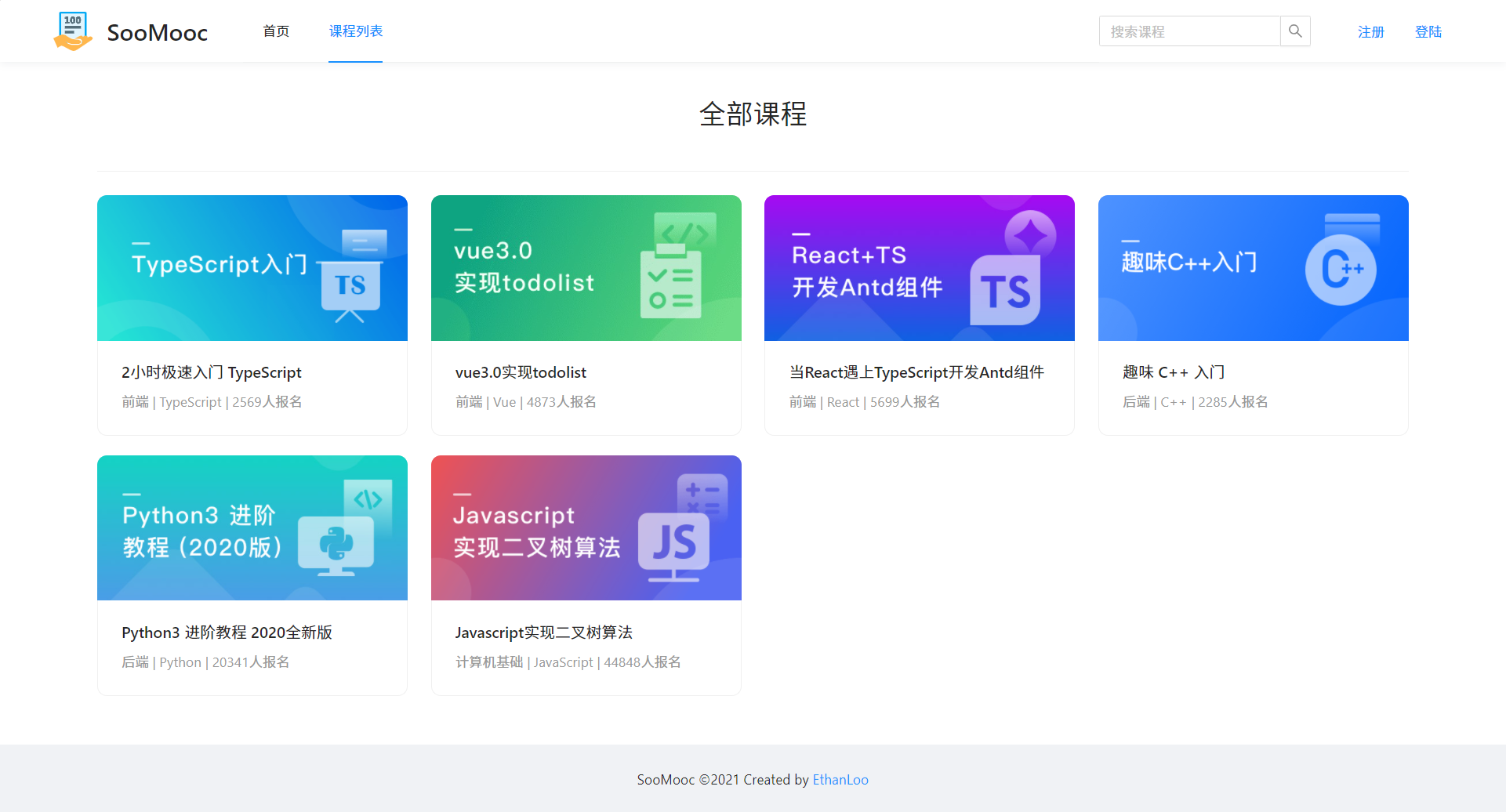
Task: Open the 首页 nav item
Action: (x=276, y=31)
